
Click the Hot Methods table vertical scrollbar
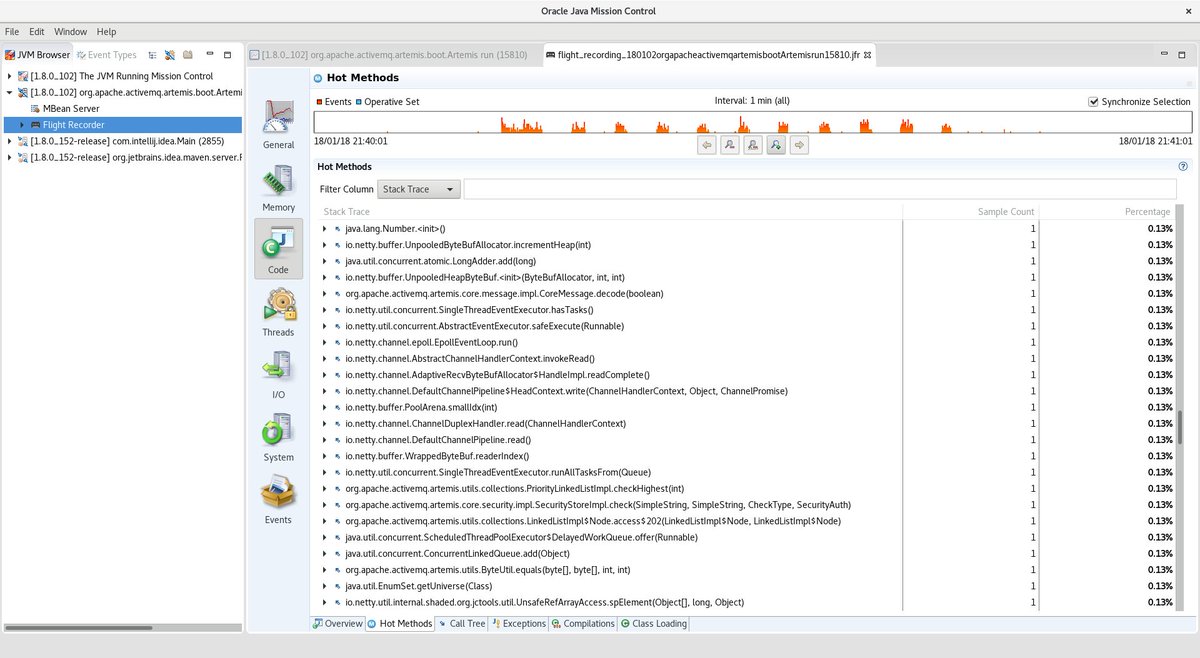pos(1180,427)
